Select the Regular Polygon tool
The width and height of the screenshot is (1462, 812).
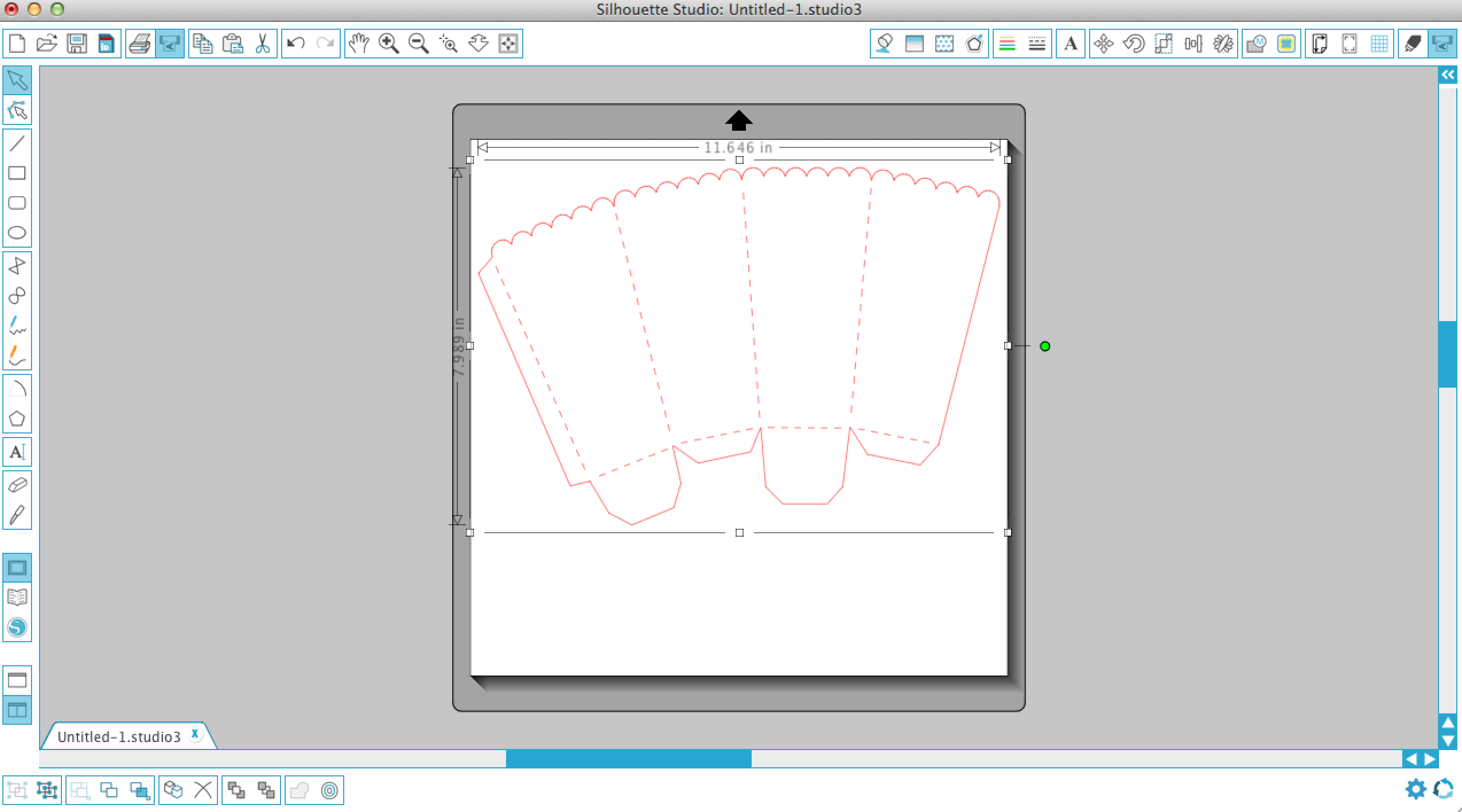[x=17, y=419]
